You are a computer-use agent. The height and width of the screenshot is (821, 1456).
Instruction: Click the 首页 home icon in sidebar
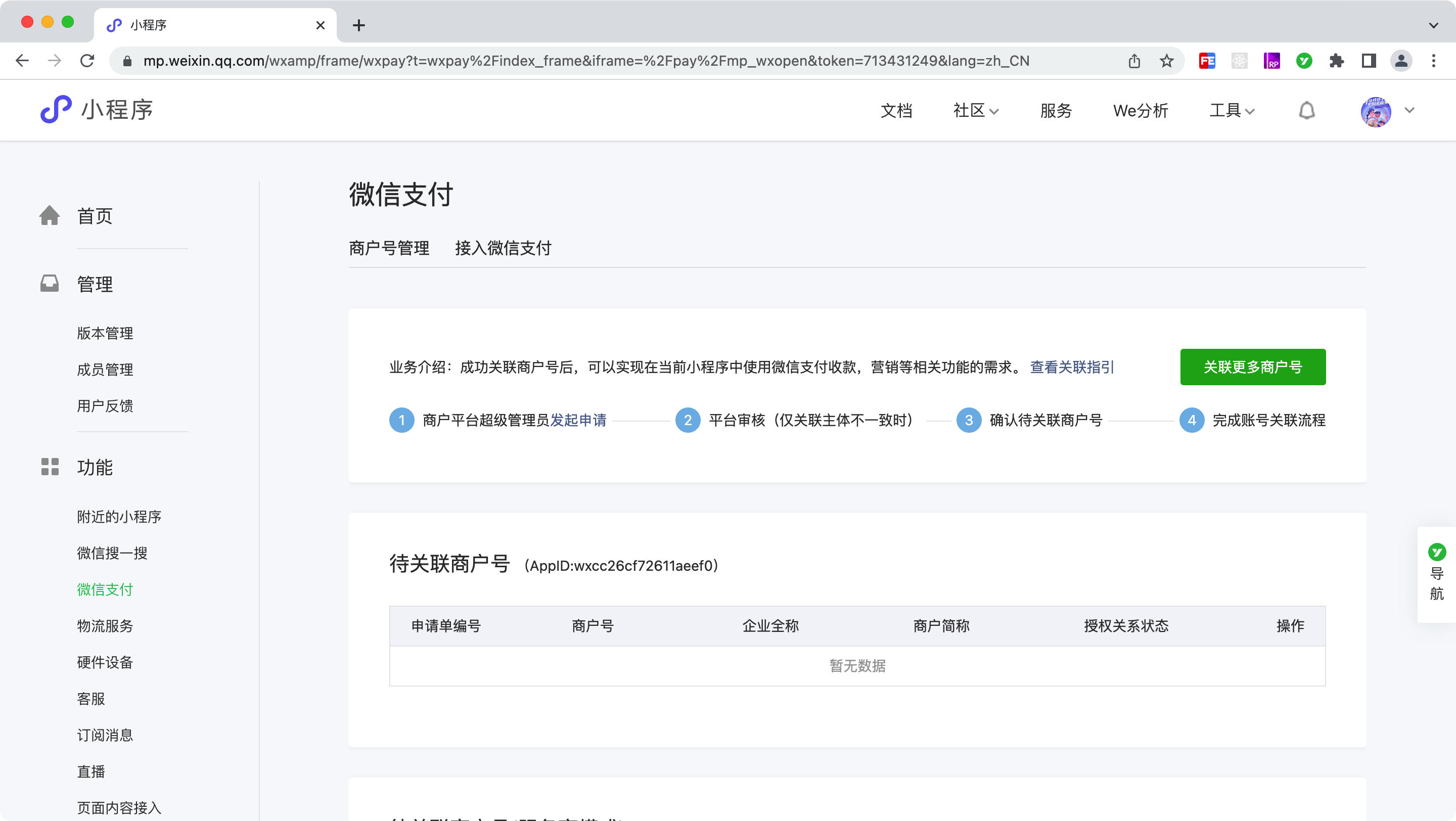(50, 215)
